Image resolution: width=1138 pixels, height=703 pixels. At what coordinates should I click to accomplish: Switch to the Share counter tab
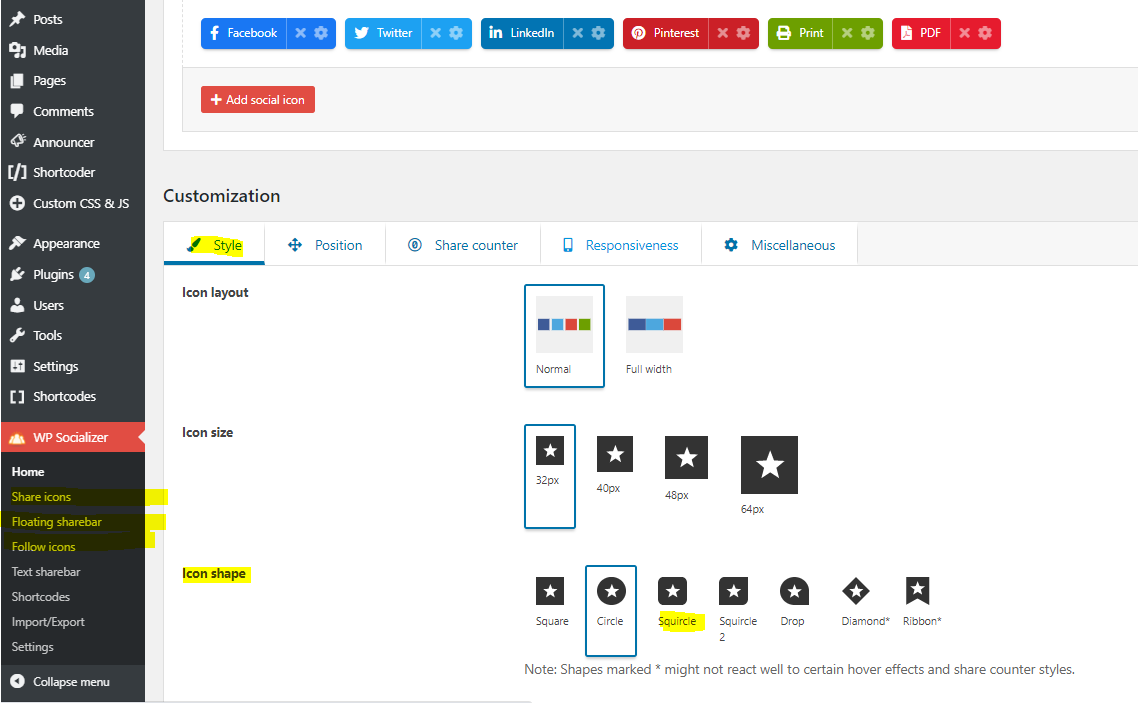[x=463, y=245]
